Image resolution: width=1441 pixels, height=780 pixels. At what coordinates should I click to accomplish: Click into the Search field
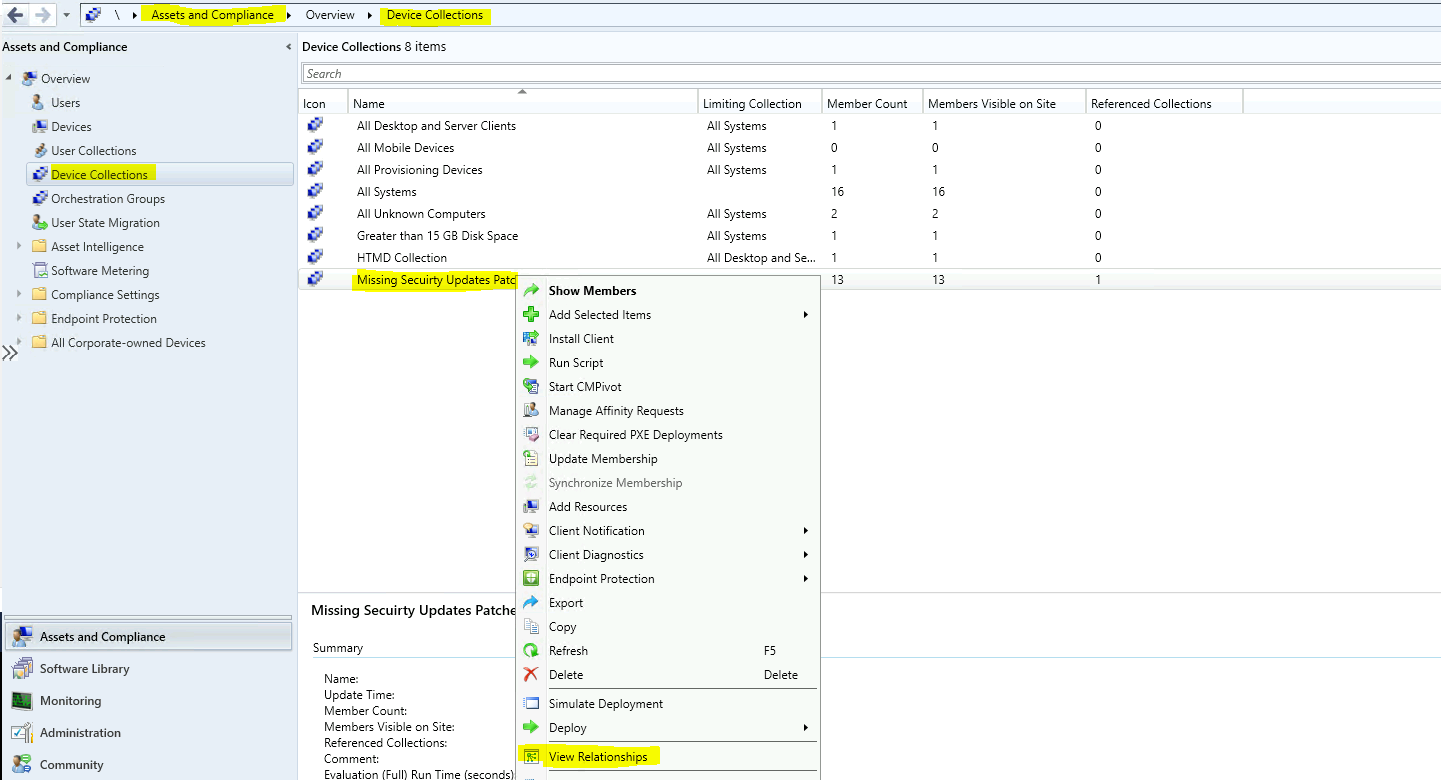[x=870, y=74]
